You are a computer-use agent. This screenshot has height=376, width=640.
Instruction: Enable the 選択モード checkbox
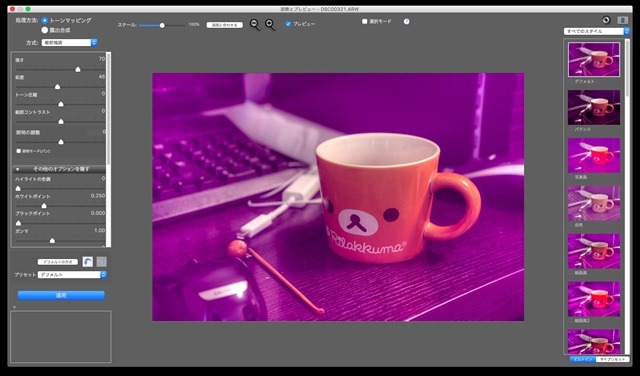(364, 22)
